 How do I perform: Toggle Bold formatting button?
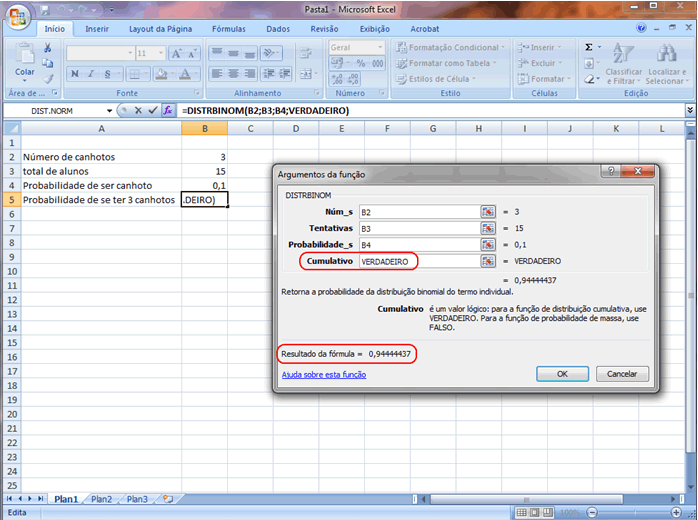tap(75, 74)
